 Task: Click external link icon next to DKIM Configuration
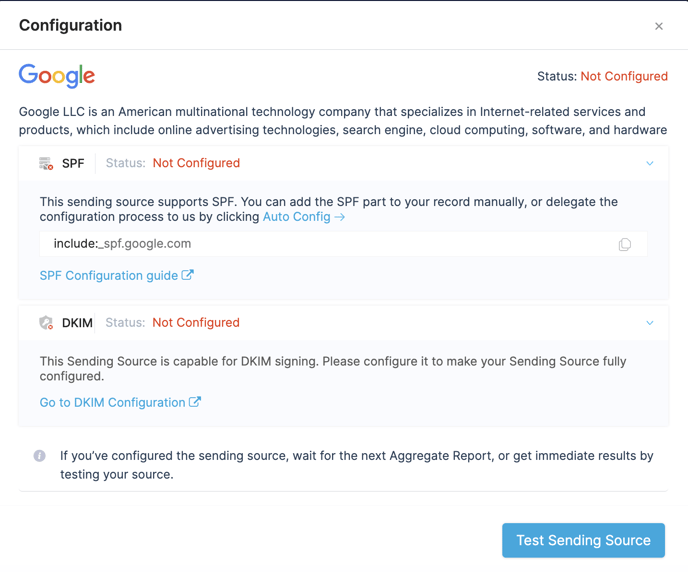pyautogui.click(x=195, y=402)
